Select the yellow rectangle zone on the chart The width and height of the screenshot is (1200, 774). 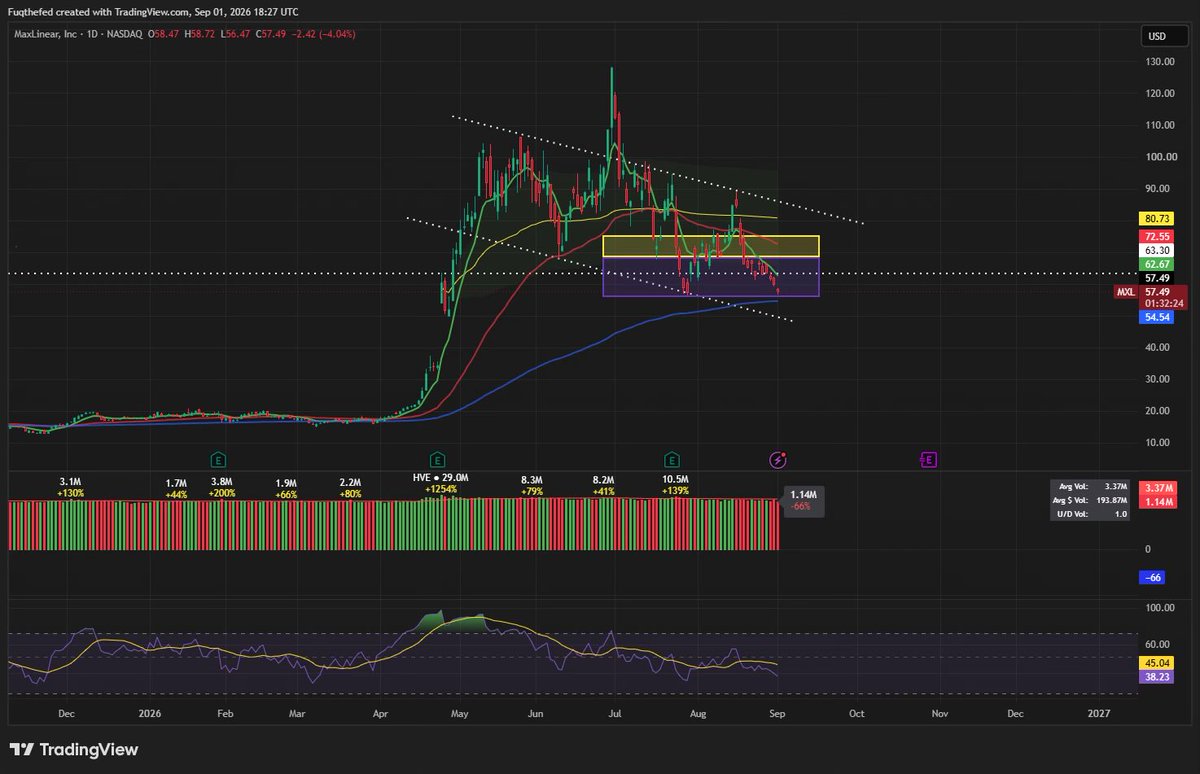(x=711, y=247)
